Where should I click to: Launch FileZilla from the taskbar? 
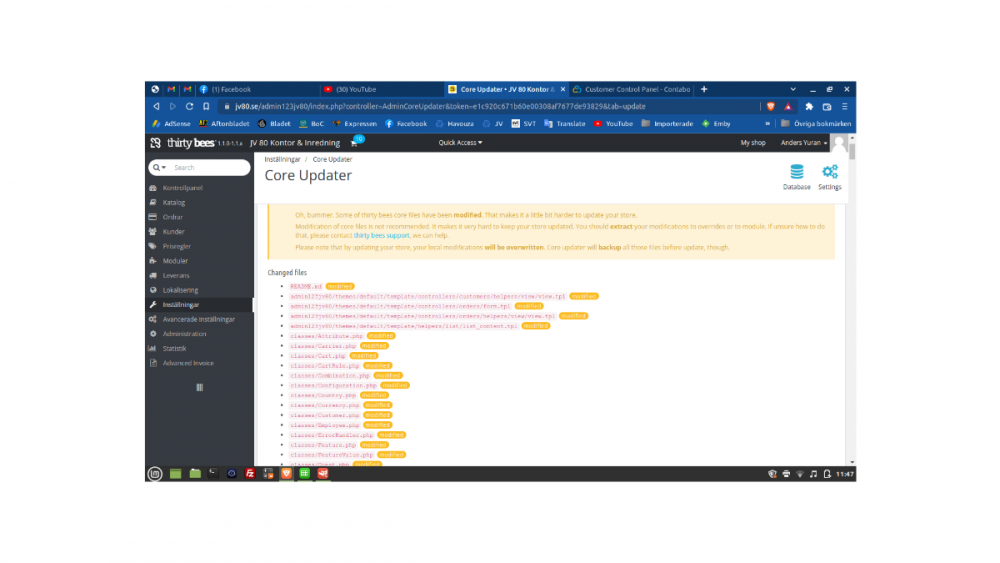point(249,473)
